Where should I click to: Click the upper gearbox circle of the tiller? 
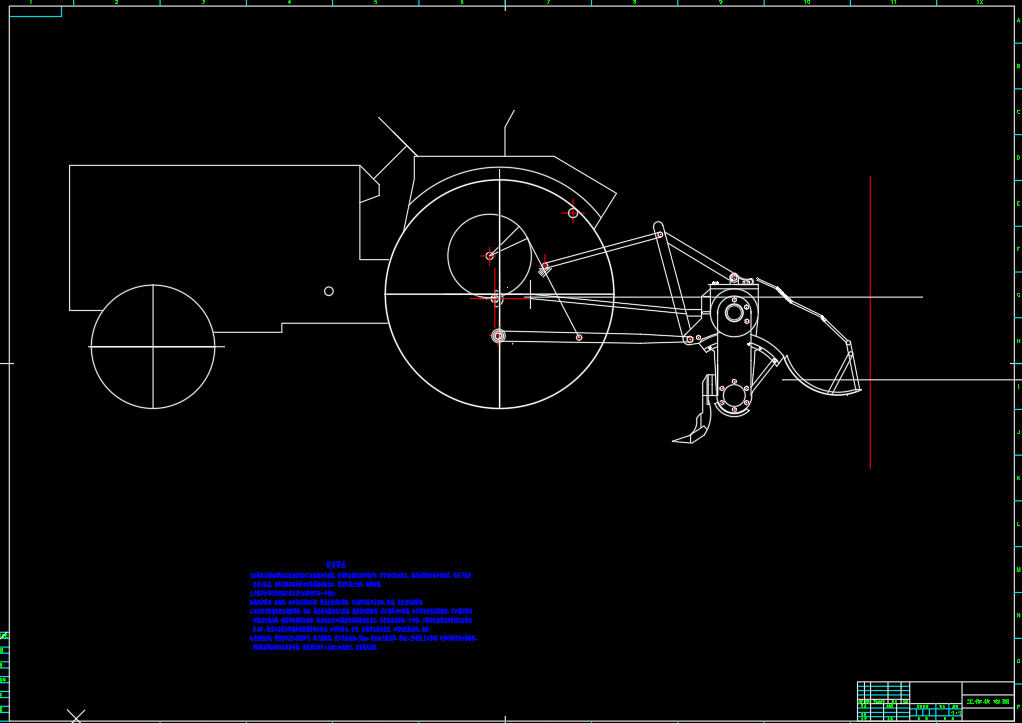[x=734, y=313]
